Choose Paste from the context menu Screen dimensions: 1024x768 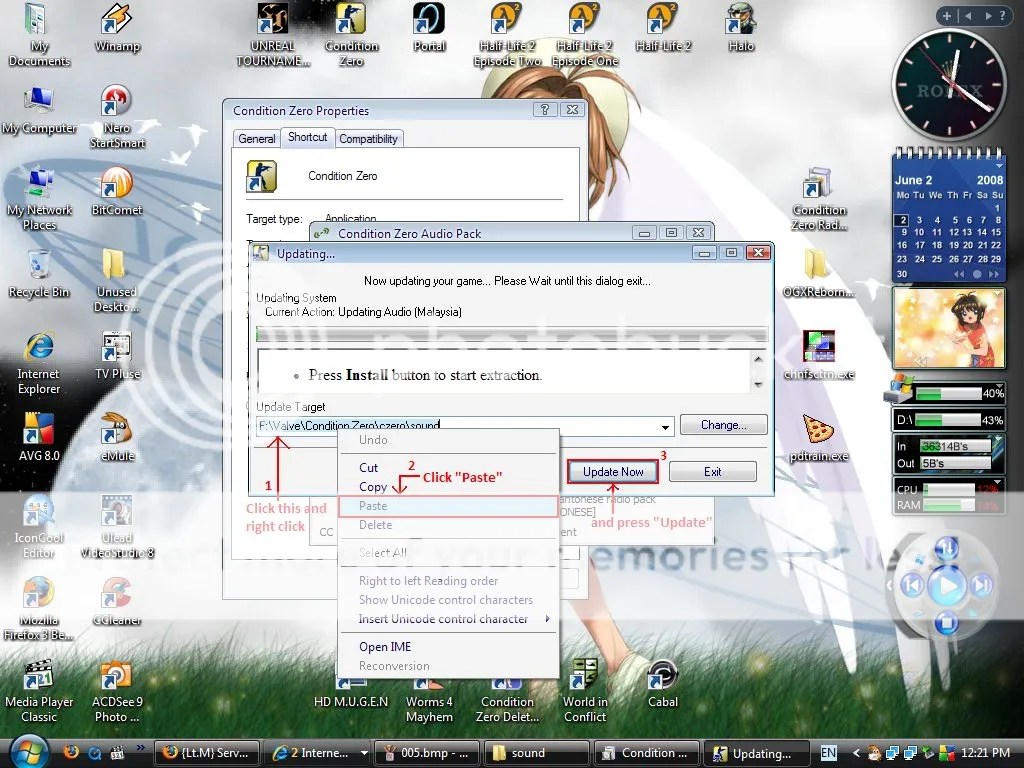pos(448,506)
